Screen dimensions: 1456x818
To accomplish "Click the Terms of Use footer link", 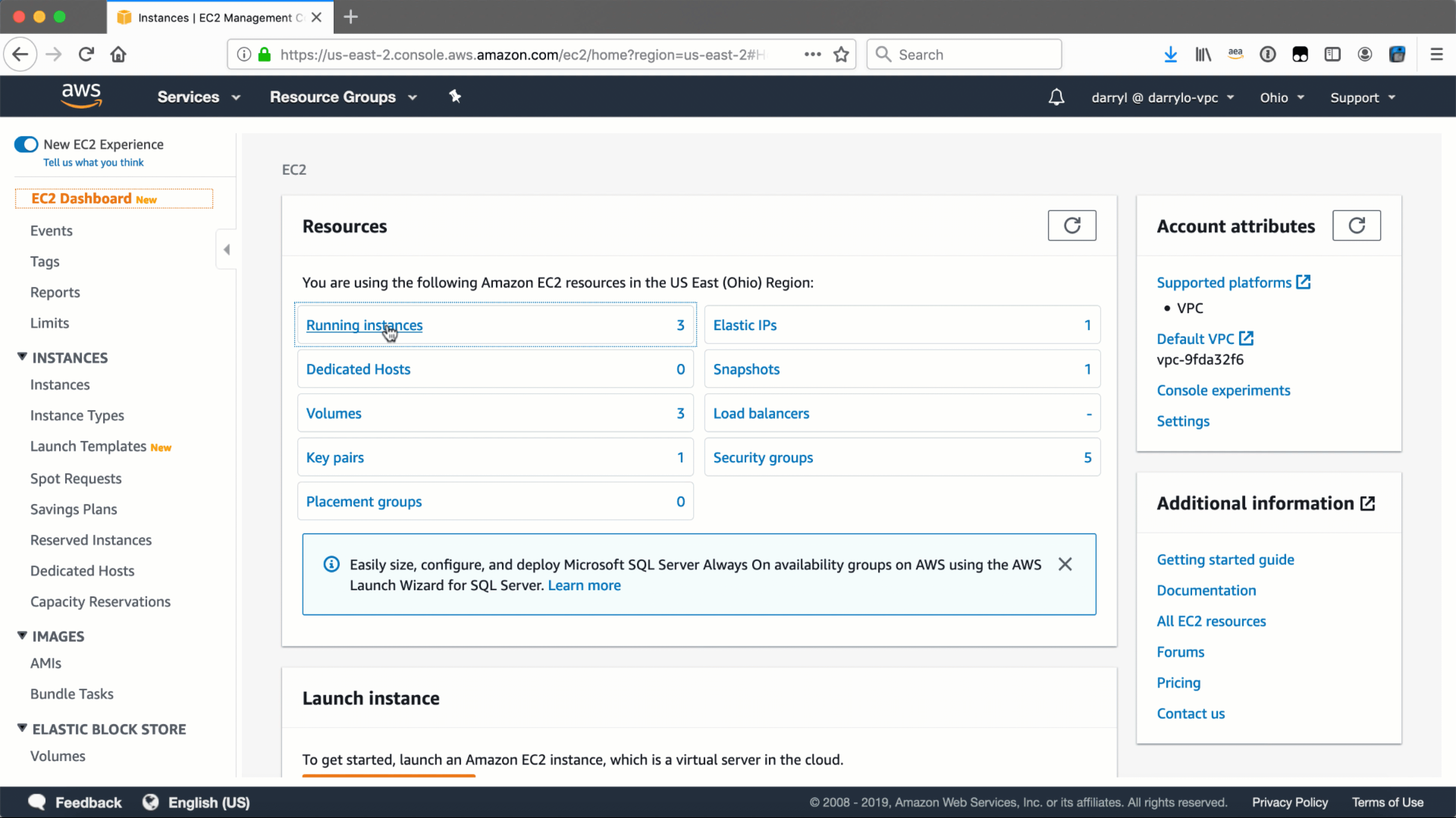I will tap(1387, 802).
